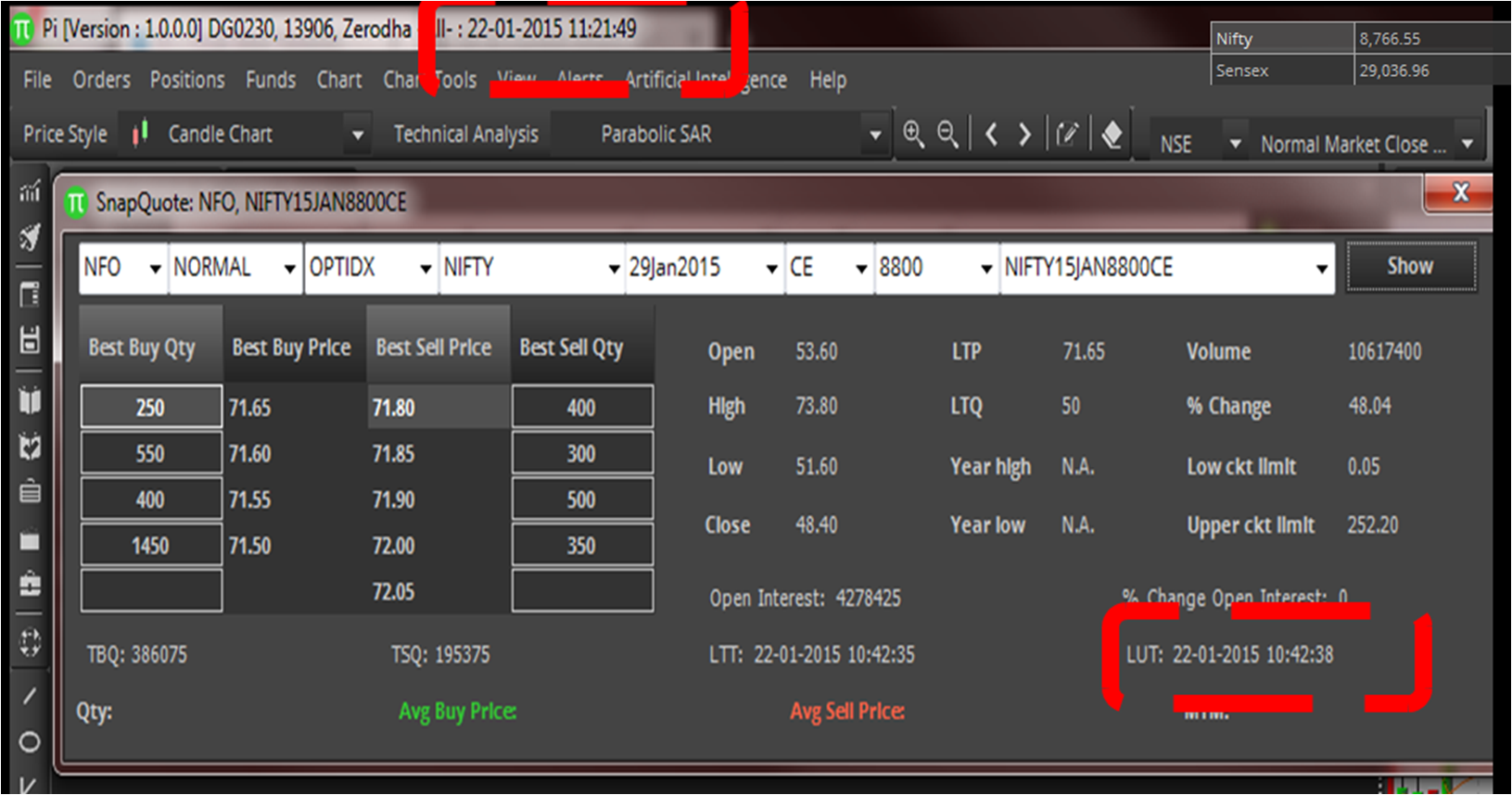Click the Best Buy Qty column header

pos(151,346)
